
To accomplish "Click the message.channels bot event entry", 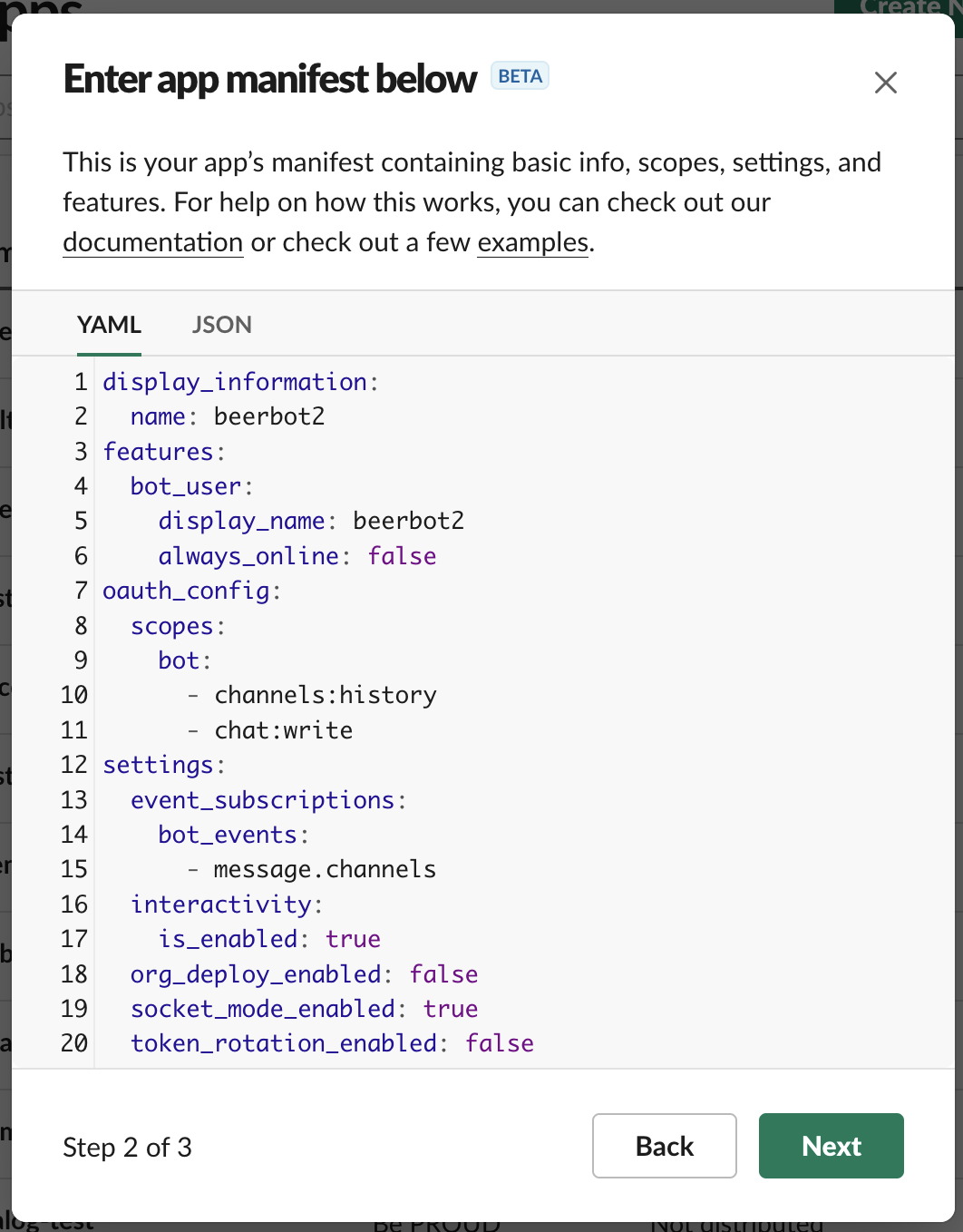I will pyautogui.click(x=324, y=869).
